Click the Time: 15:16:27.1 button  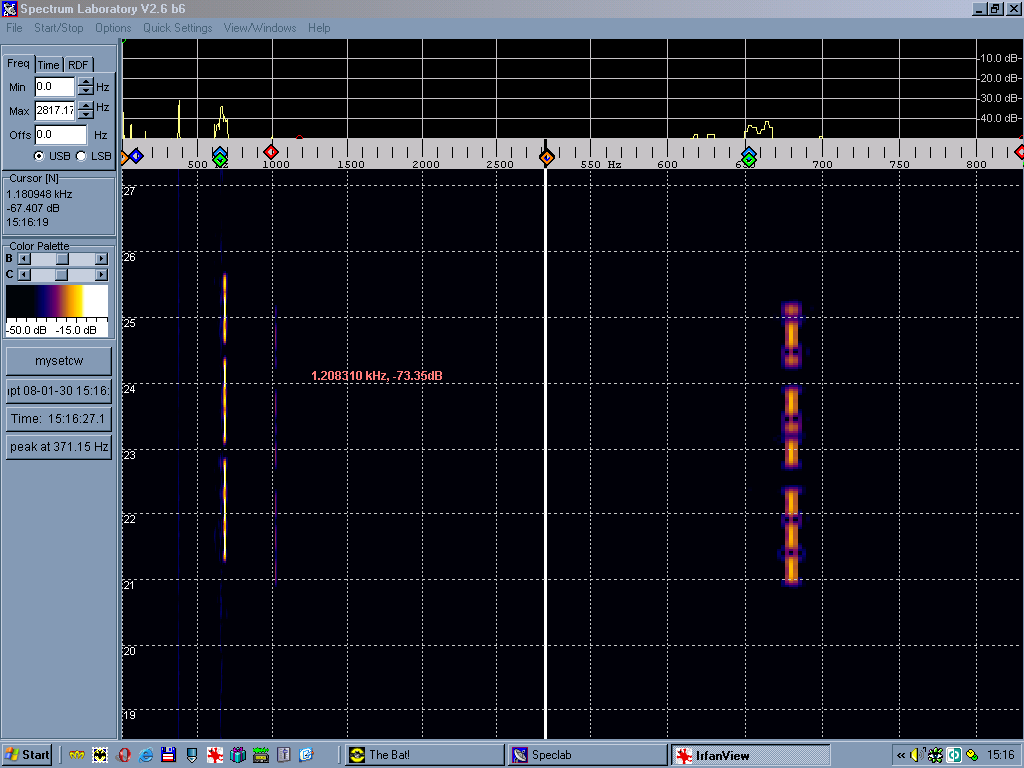click(x=59, y=419)
